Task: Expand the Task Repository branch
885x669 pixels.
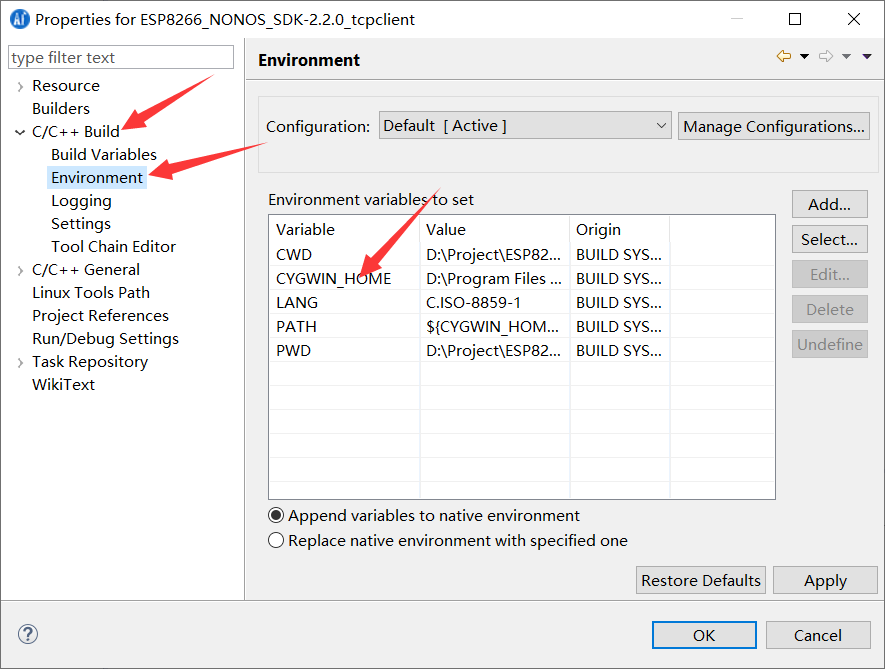Action: click(x=19, y=361)
